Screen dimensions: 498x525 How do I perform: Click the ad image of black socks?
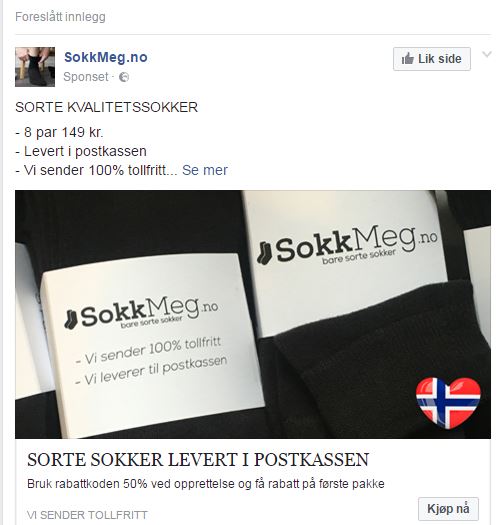click(253, 314)
